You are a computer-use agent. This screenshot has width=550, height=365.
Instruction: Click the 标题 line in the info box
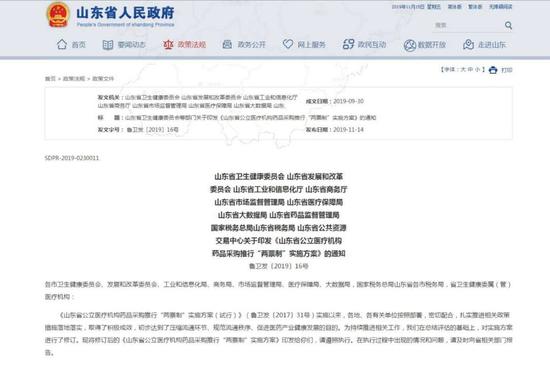[x=237, y=117]
